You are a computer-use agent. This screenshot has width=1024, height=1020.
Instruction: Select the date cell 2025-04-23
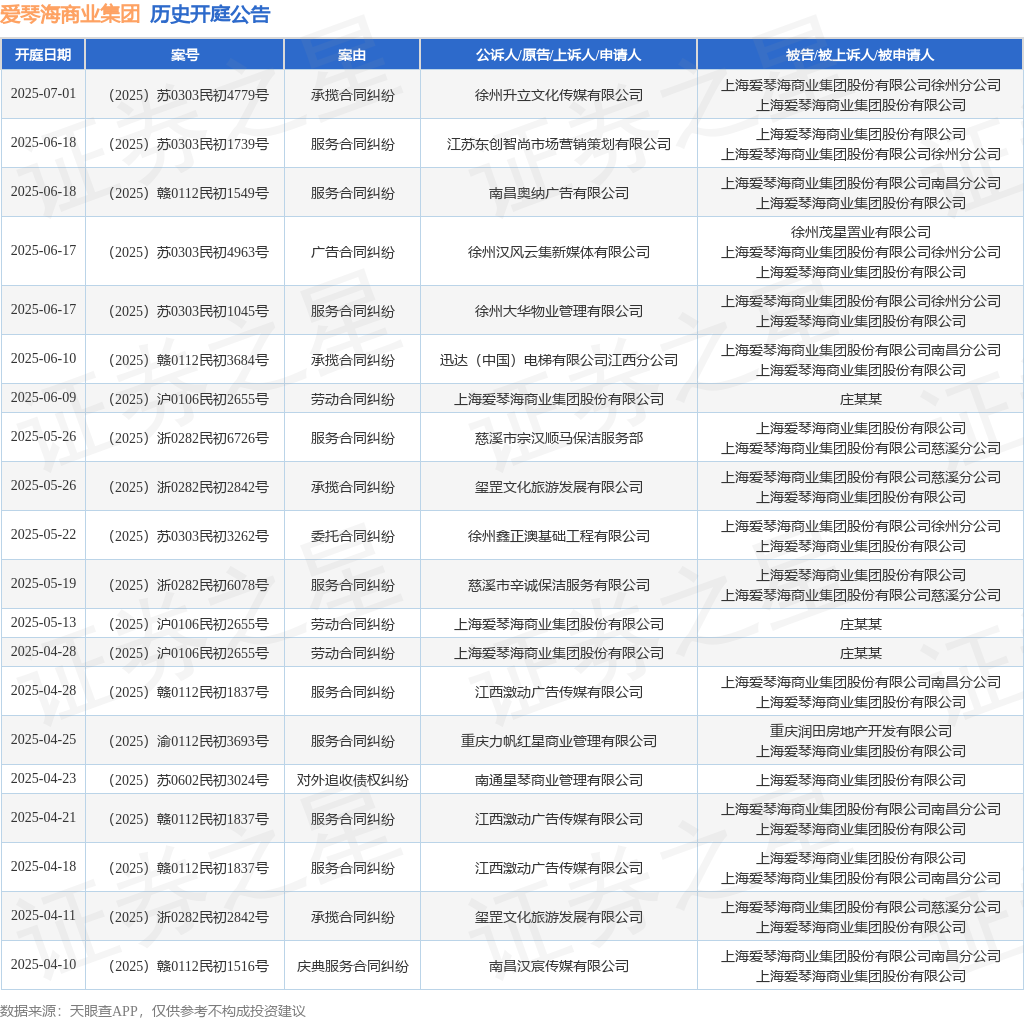point(43,779)
